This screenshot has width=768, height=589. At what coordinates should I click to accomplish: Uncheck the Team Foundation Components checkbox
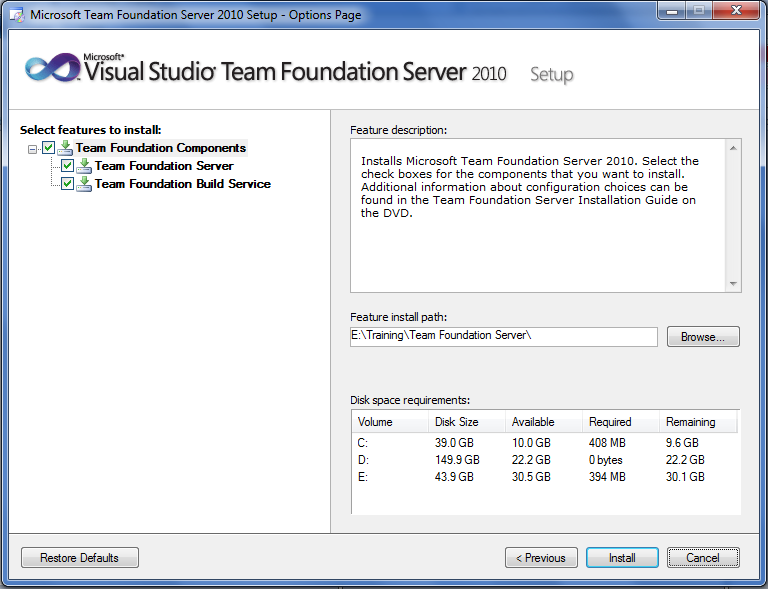pos(48,147)
